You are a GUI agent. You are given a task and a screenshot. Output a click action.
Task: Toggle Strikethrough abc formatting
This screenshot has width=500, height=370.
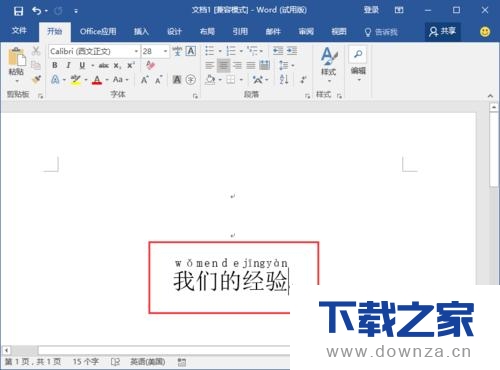[104, 65]
